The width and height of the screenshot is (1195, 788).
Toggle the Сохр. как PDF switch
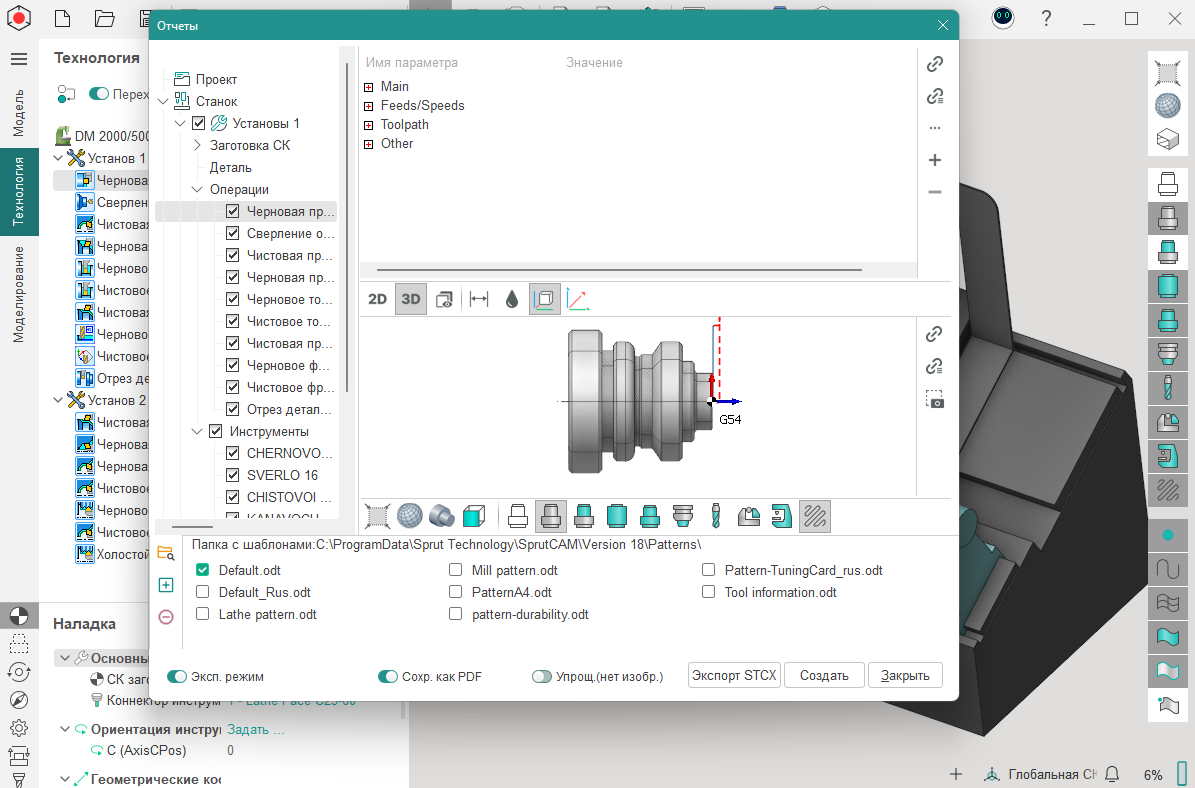[388, 677]
